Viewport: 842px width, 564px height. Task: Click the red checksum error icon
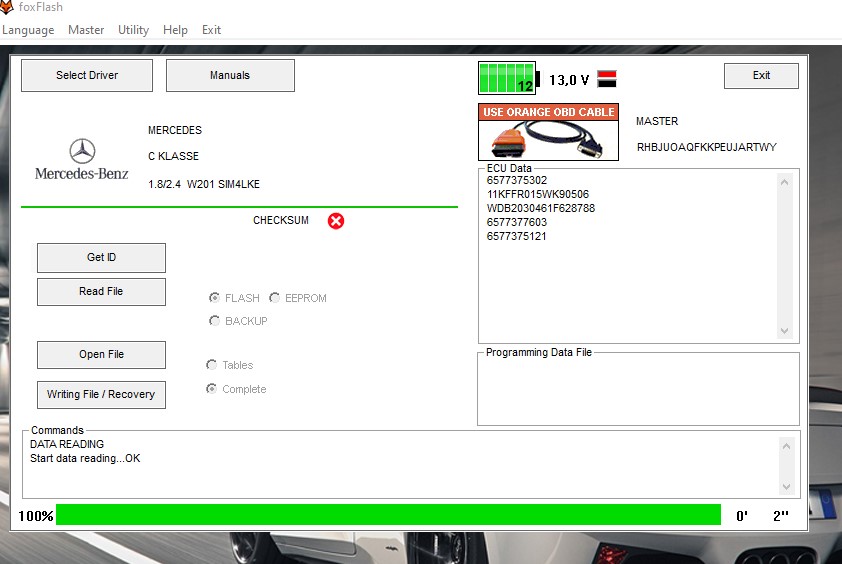point(336,221)
